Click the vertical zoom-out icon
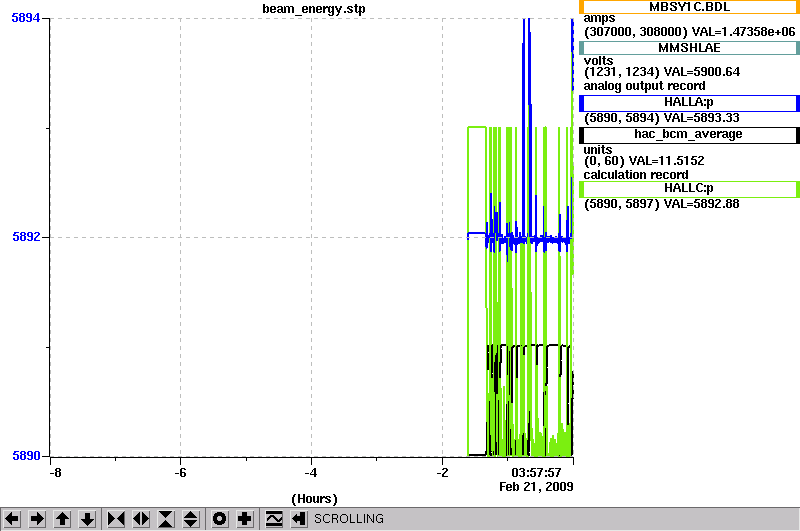 click(x=191, y=519)
